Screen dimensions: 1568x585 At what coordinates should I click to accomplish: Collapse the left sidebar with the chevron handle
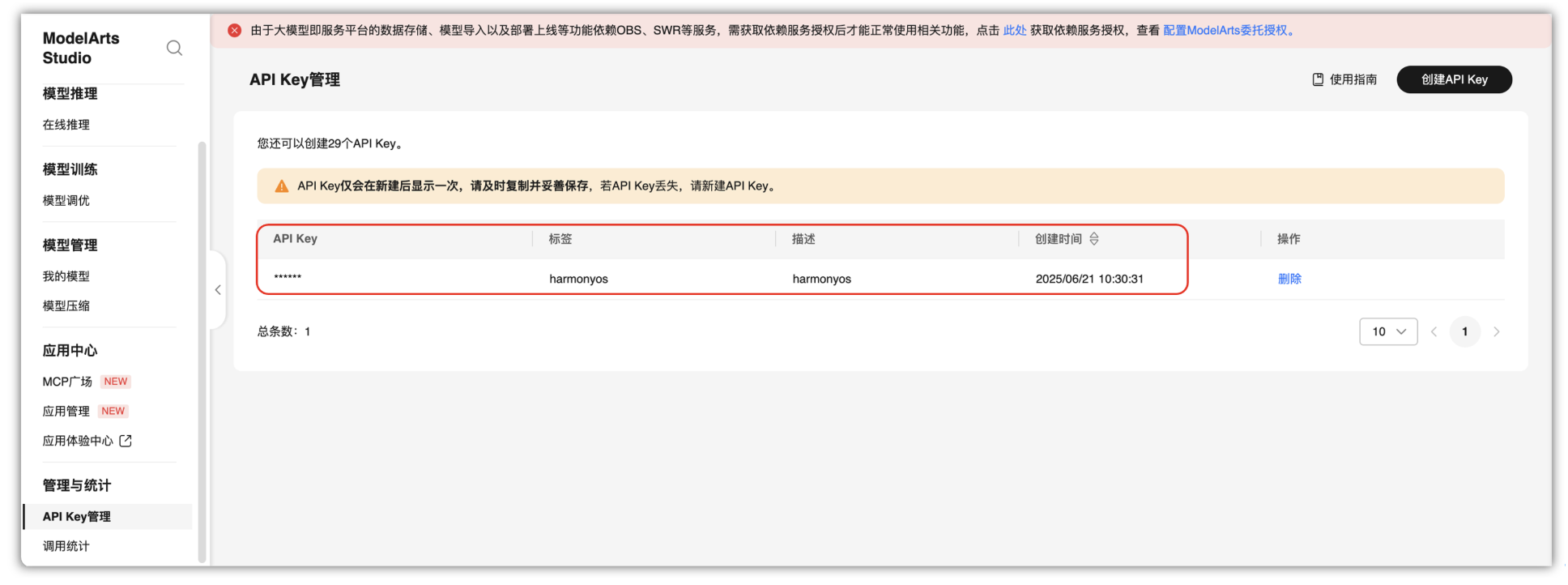pos(218,290)
